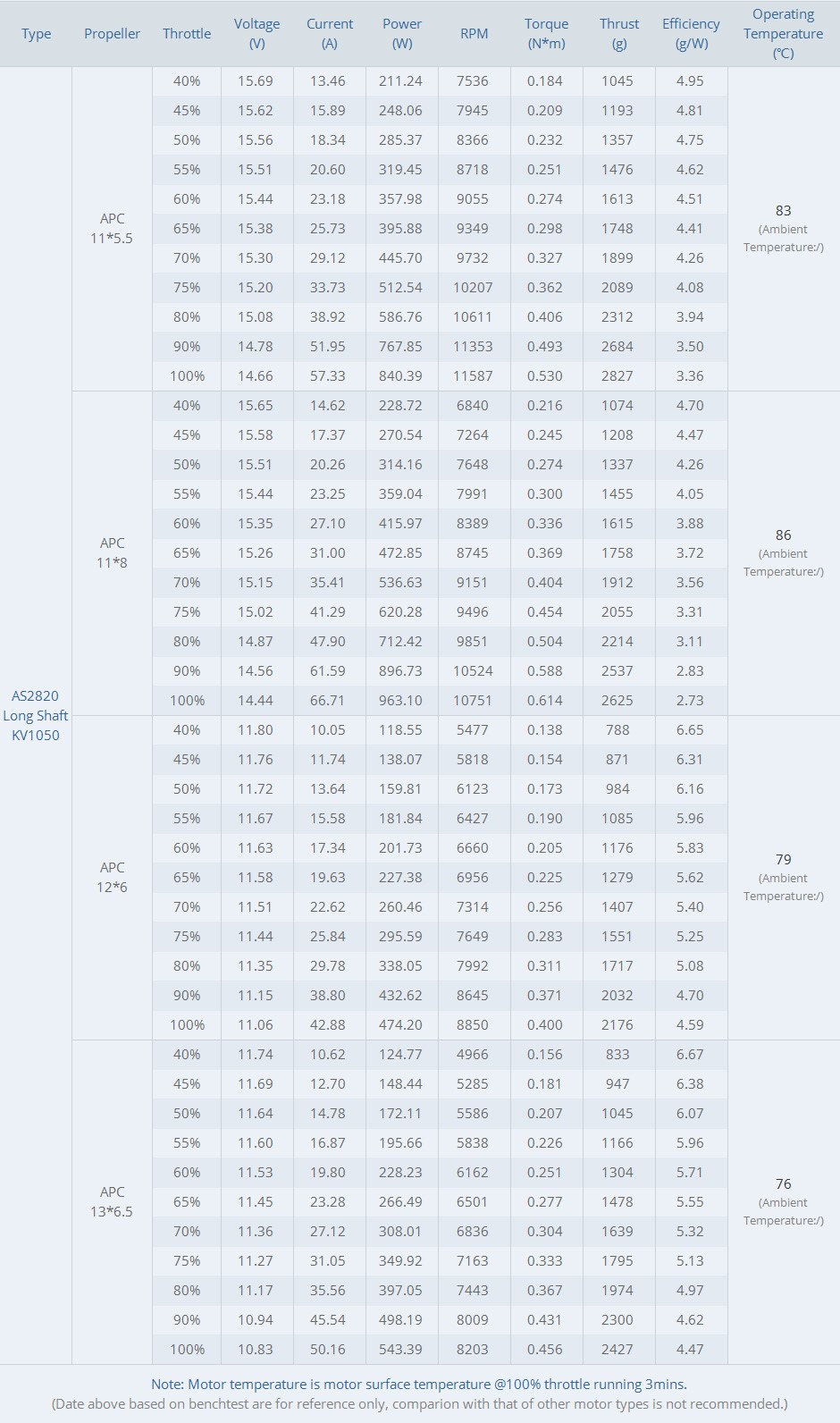Screen dimensions: 840x1423
Task: Click the 66.71 current value
Action: tap(328, 700)
